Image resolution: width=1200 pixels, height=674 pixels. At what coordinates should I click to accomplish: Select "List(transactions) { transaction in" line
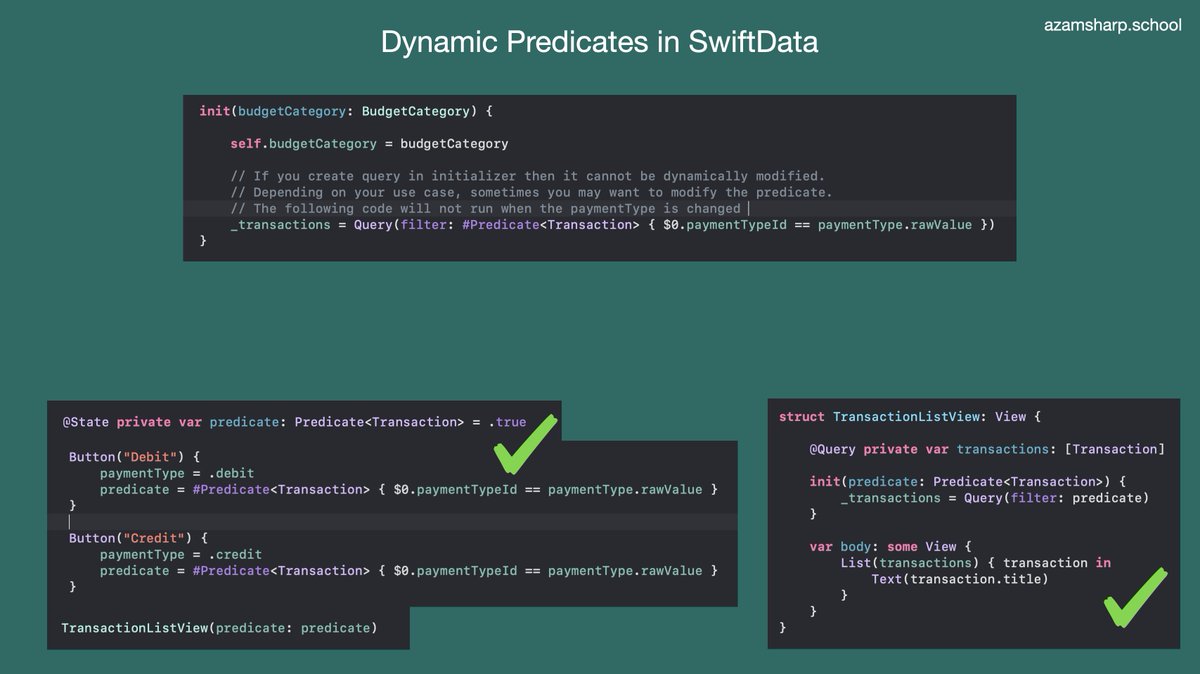coord(975,563)
